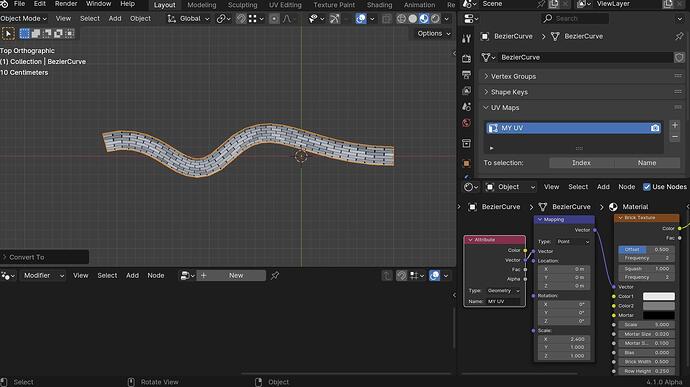Click the New node group button
This screenshot has height=387, width=690.
click(x=231, y=276)
